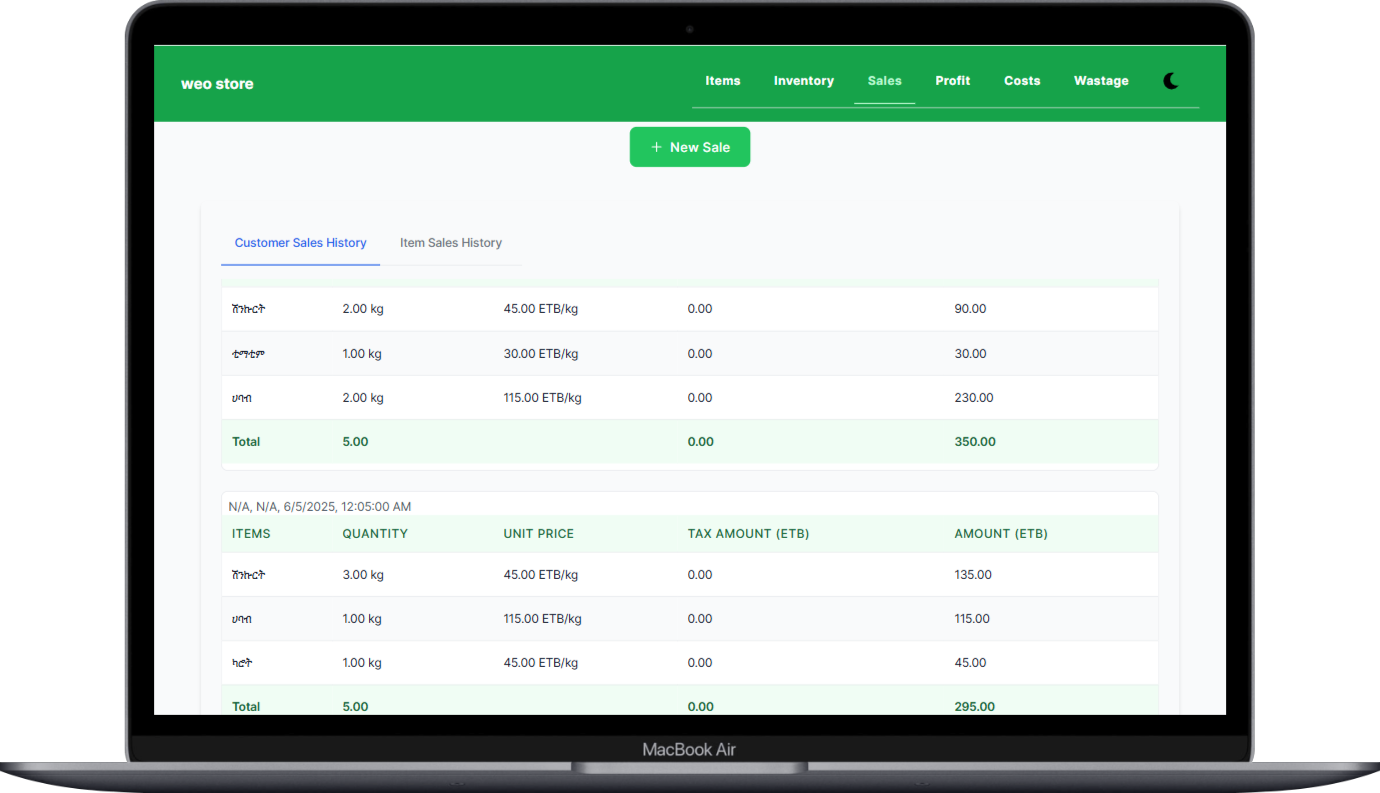Toggle dark mode using the moon icon
The width and height of the screenshot is (1380, 793).
pos(1170,81)
